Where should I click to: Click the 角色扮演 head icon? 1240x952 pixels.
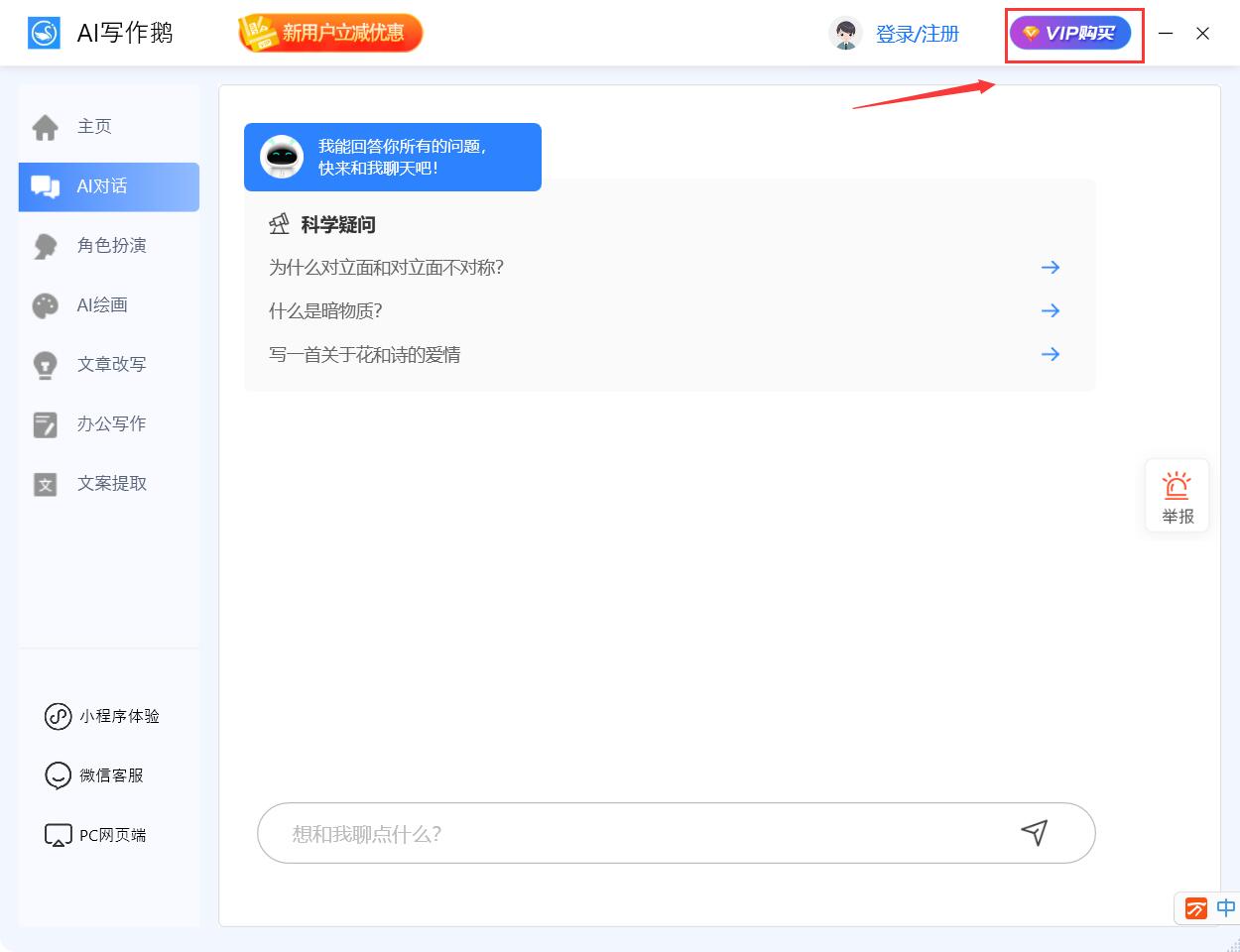[x=46, y=246]
